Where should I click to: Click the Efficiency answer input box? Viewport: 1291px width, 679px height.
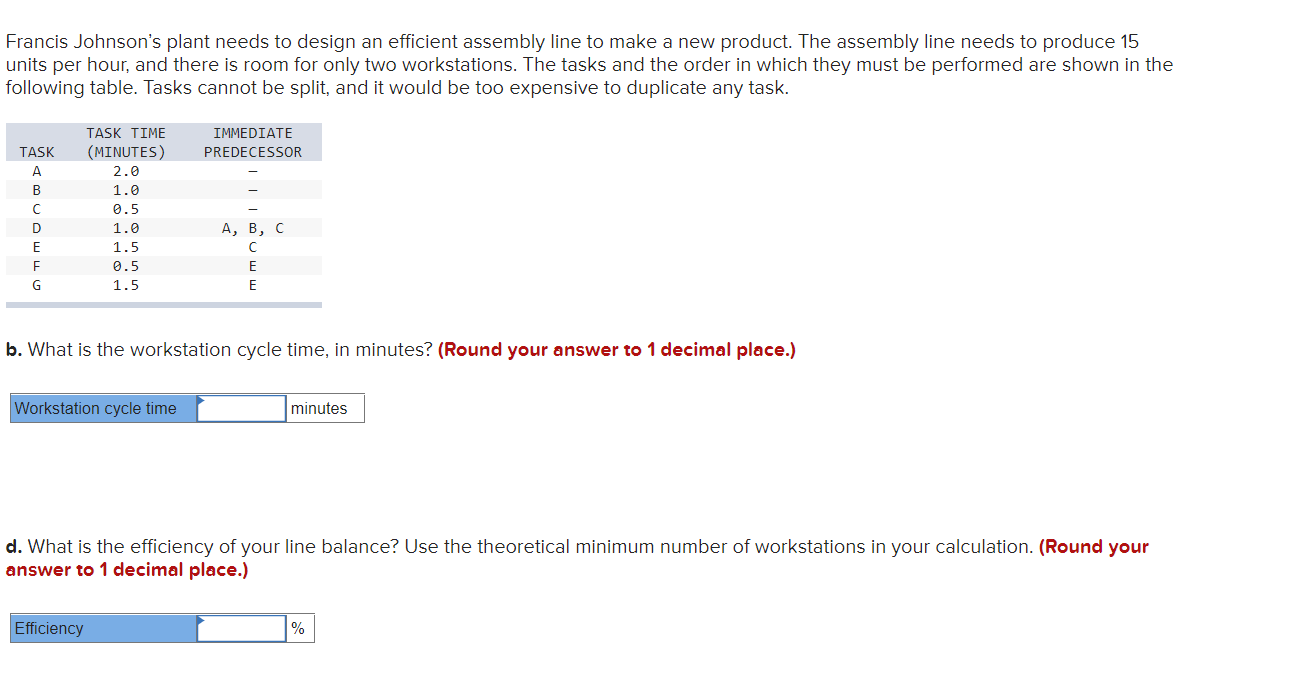(242, 628)
